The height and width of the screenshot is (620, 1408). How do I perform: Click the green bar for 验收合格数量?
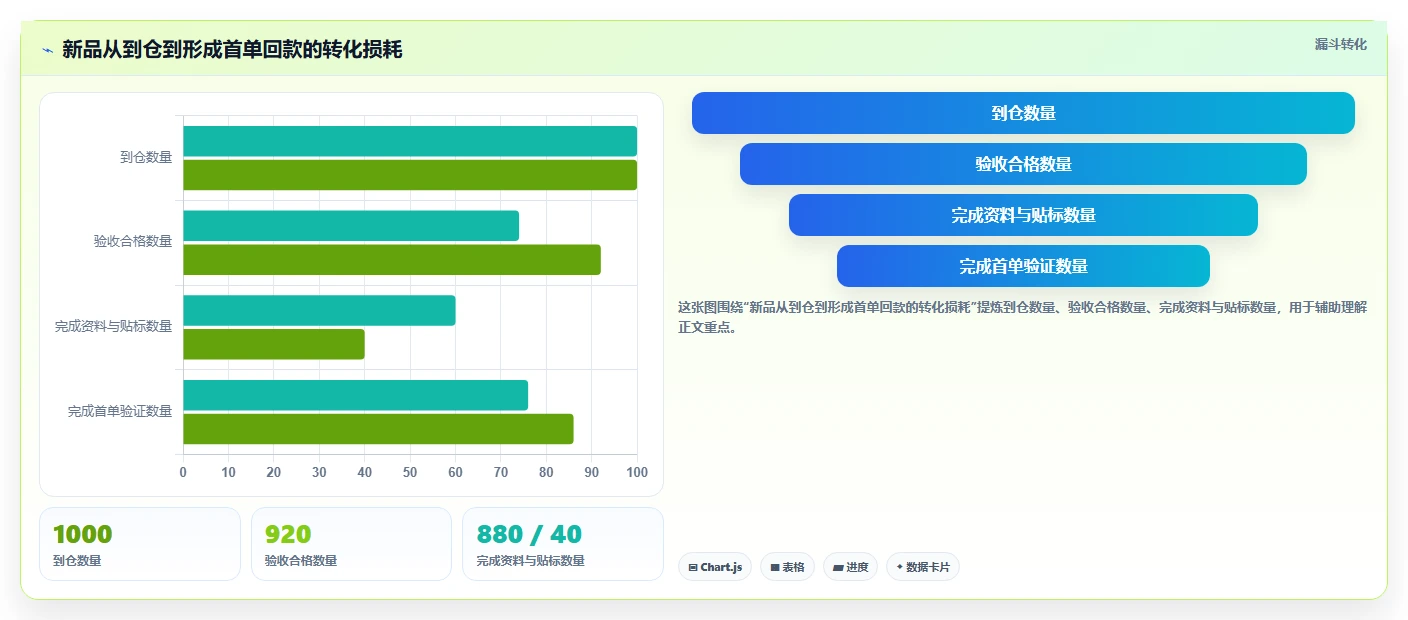click(392, 260)
